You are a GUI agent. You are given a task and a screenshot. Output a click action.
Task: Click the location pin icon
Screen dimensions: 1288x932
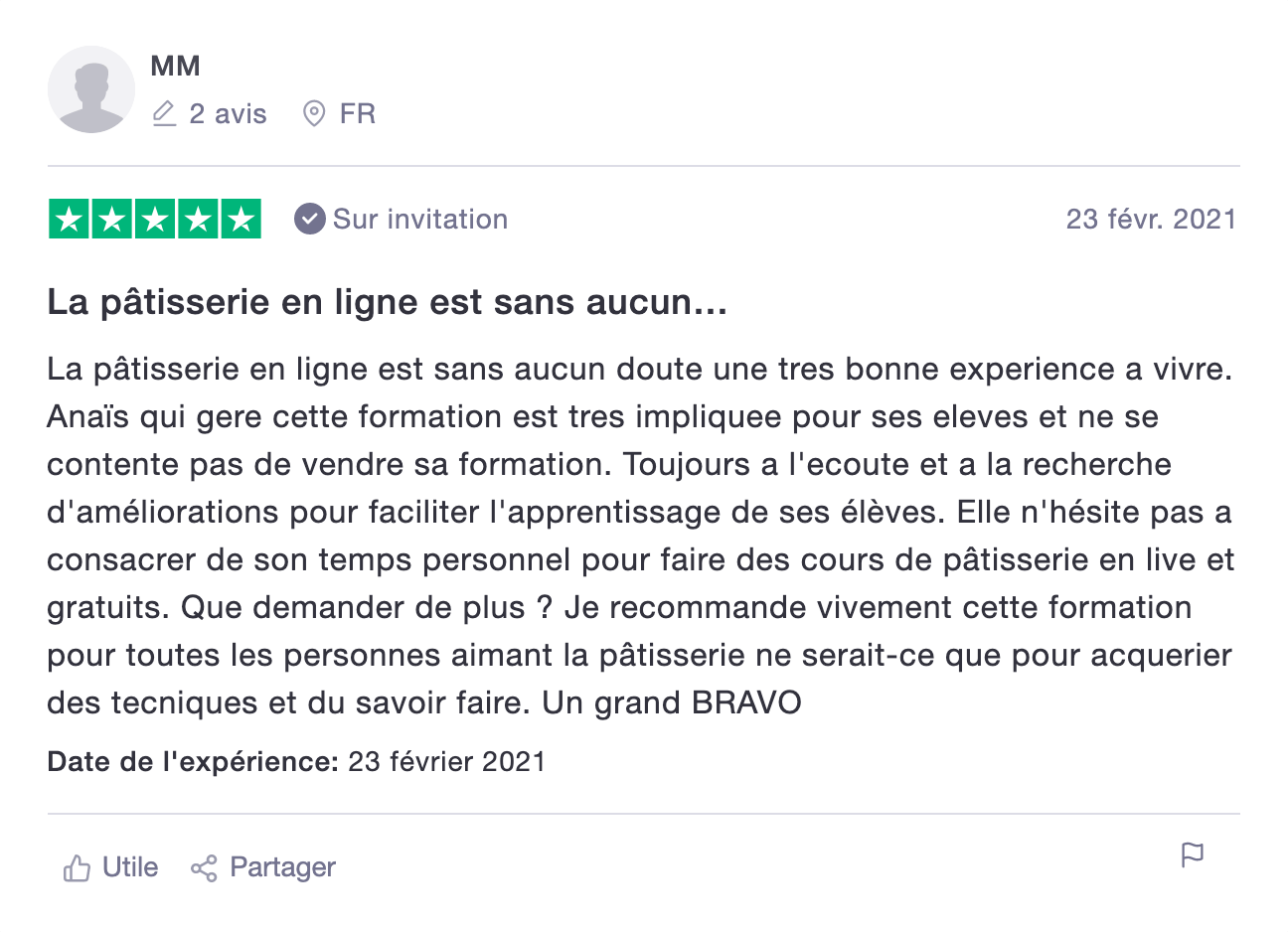(x=314, y=113)
